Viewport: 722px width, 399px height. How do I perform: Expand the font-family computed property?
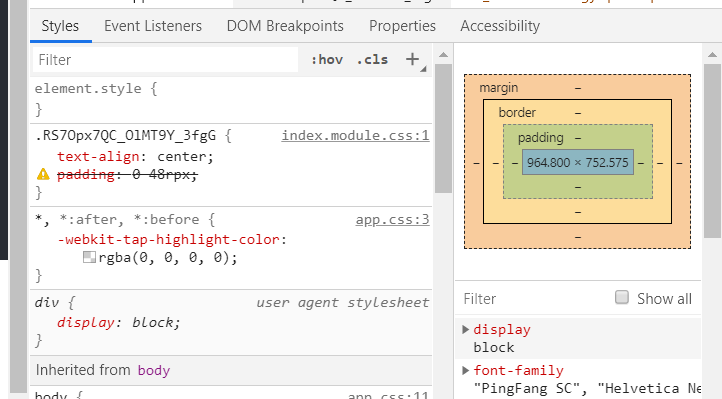[465, 370]
